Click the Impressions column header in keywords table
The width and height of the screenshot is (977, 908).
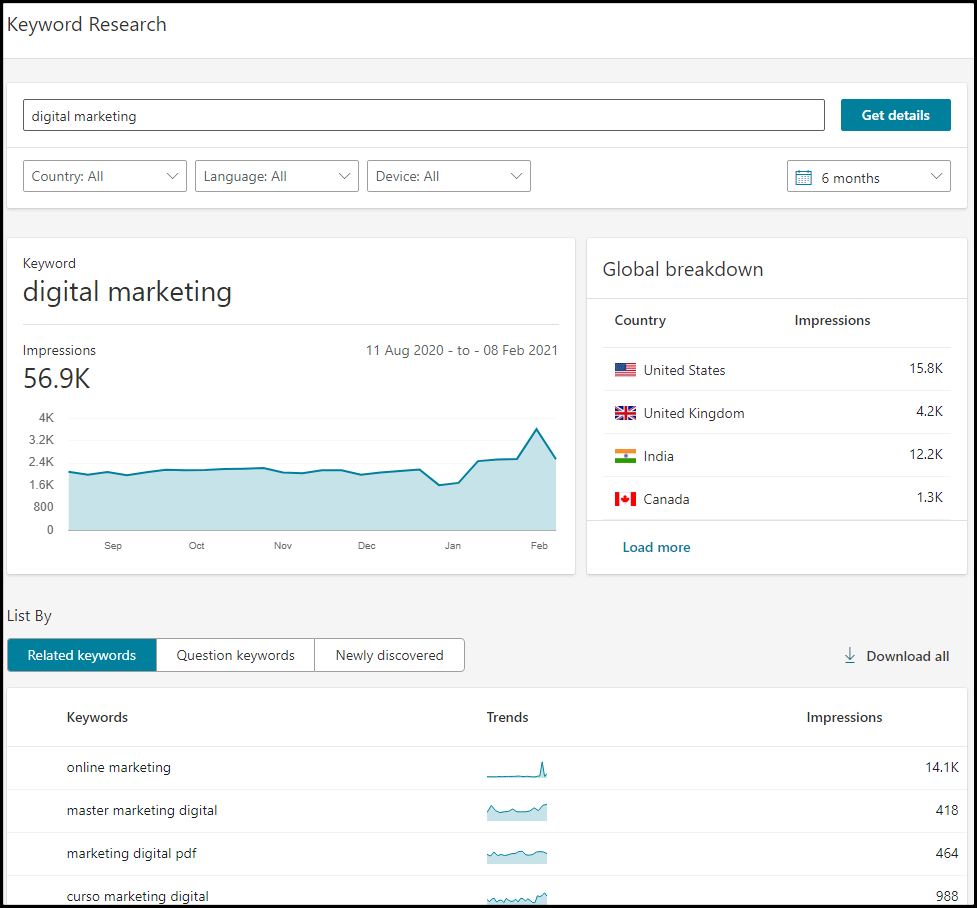pyautogui.click(x=844, y=717)
